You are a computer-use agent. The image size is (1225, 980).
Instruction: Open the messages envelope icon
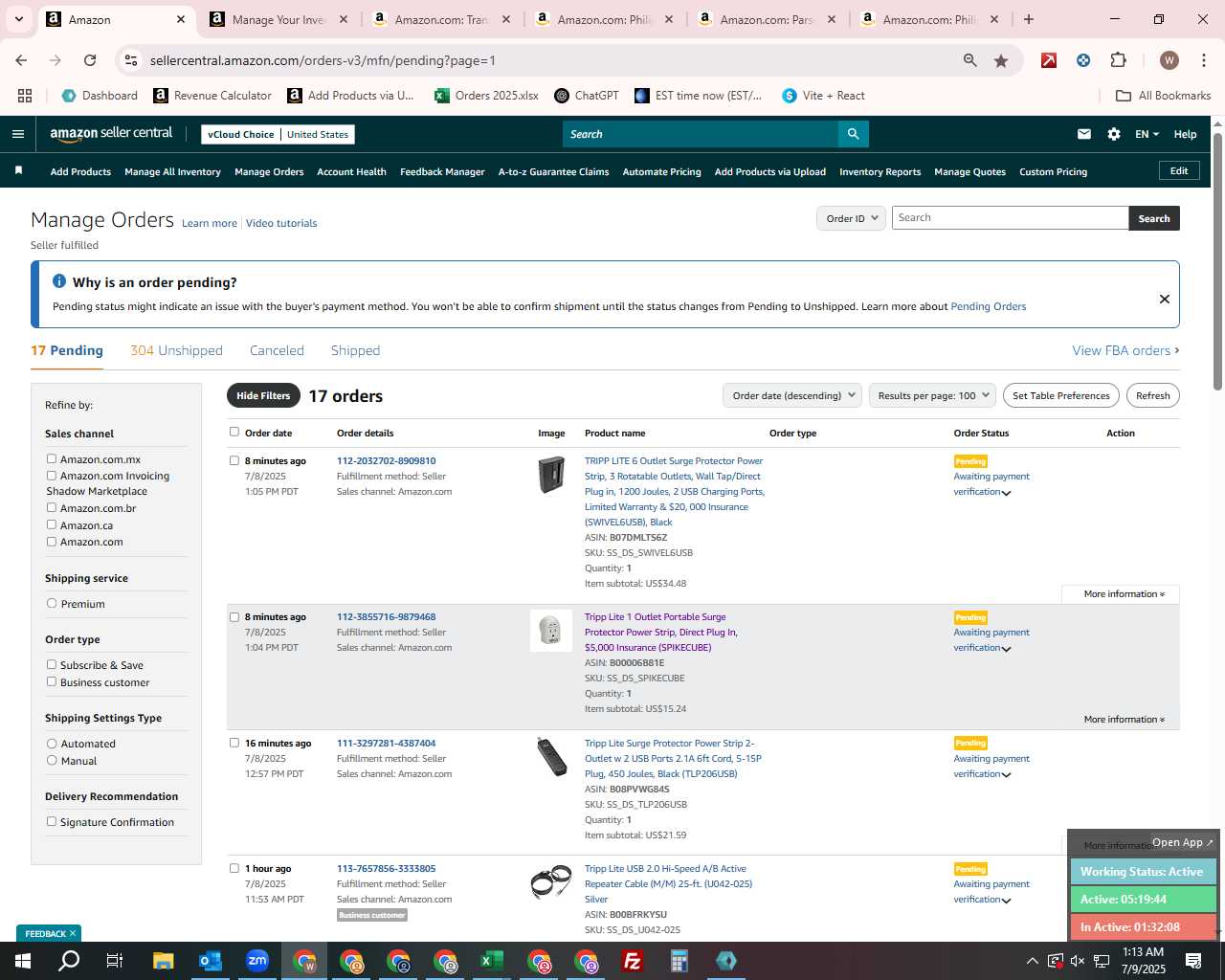(1083, 134)
